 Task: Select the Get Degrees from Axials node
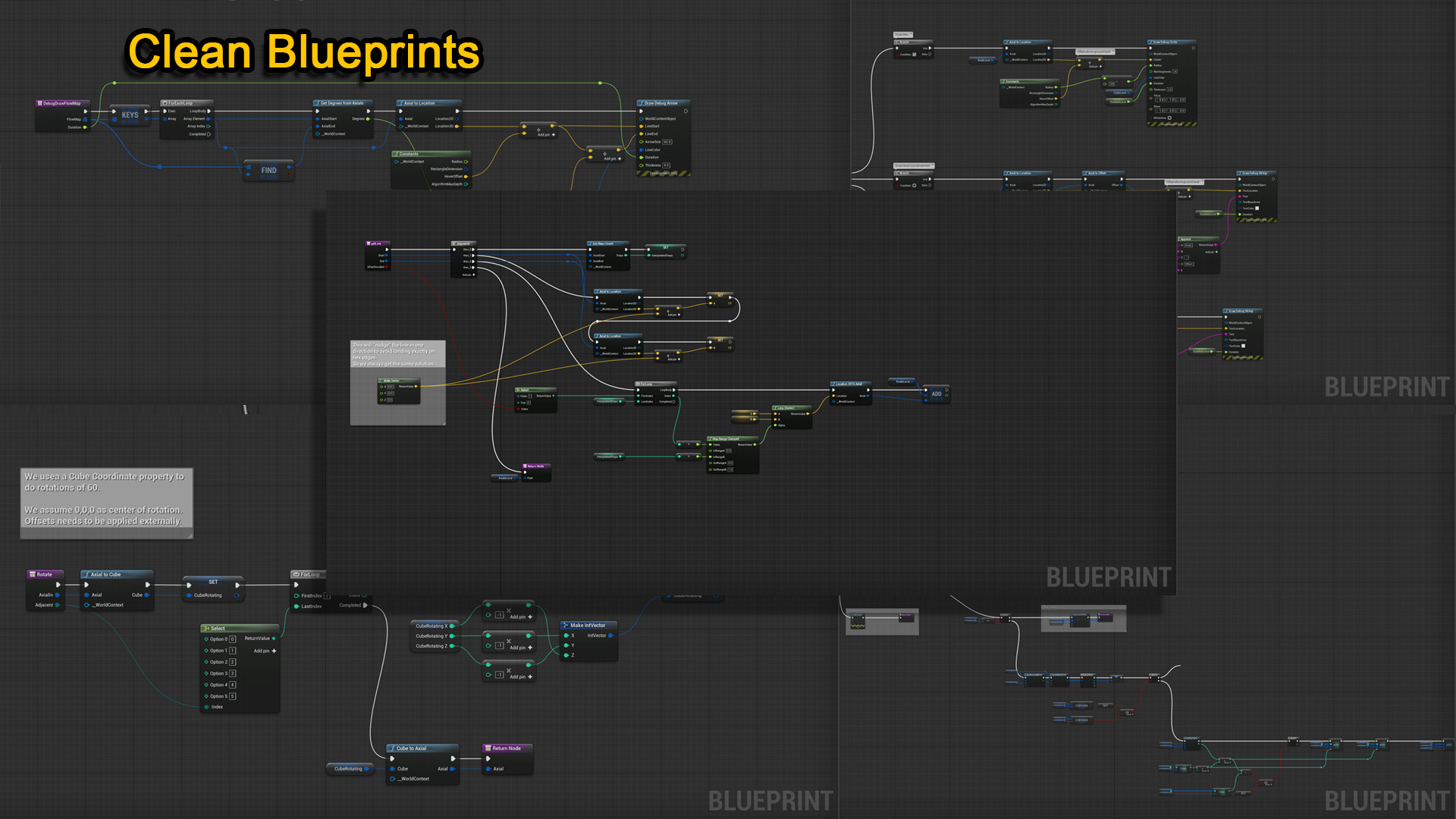343,103
